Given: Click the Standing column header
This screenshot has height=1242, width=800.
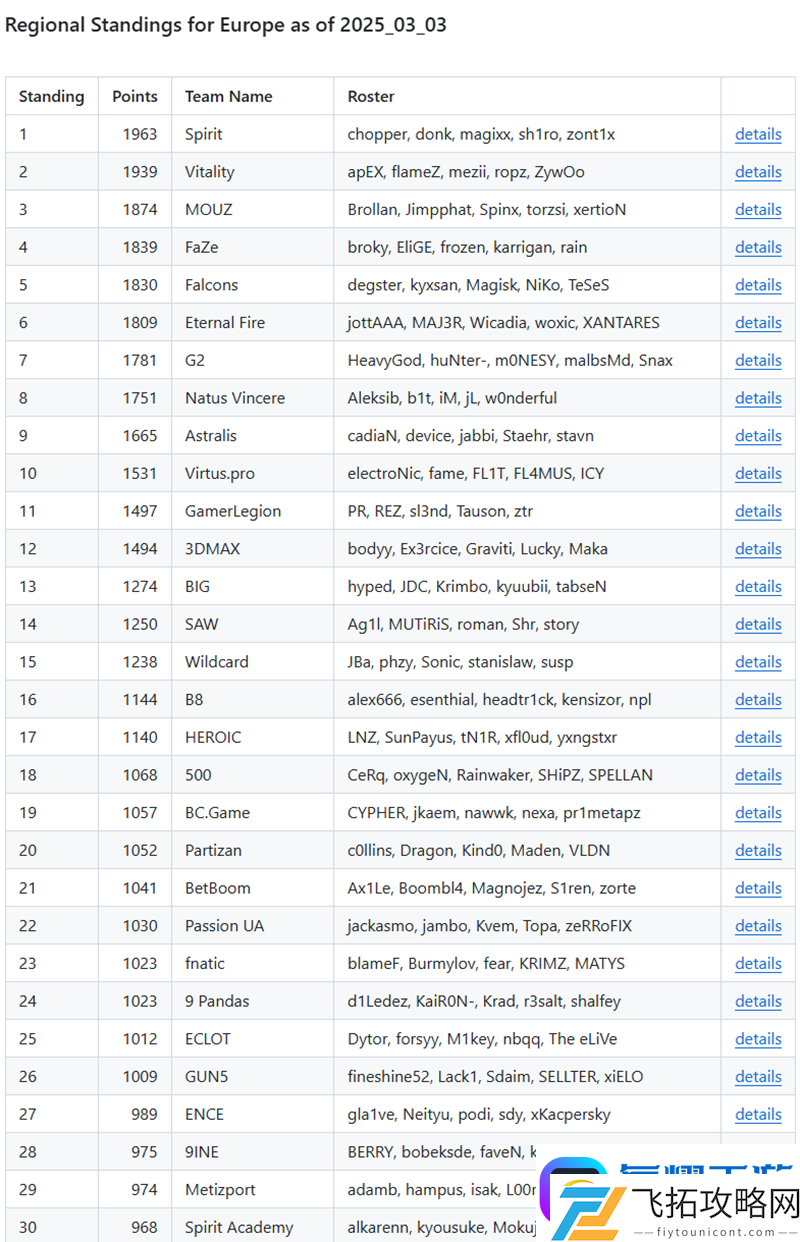Looking at the screenshot, I should (x=52, y=96).
